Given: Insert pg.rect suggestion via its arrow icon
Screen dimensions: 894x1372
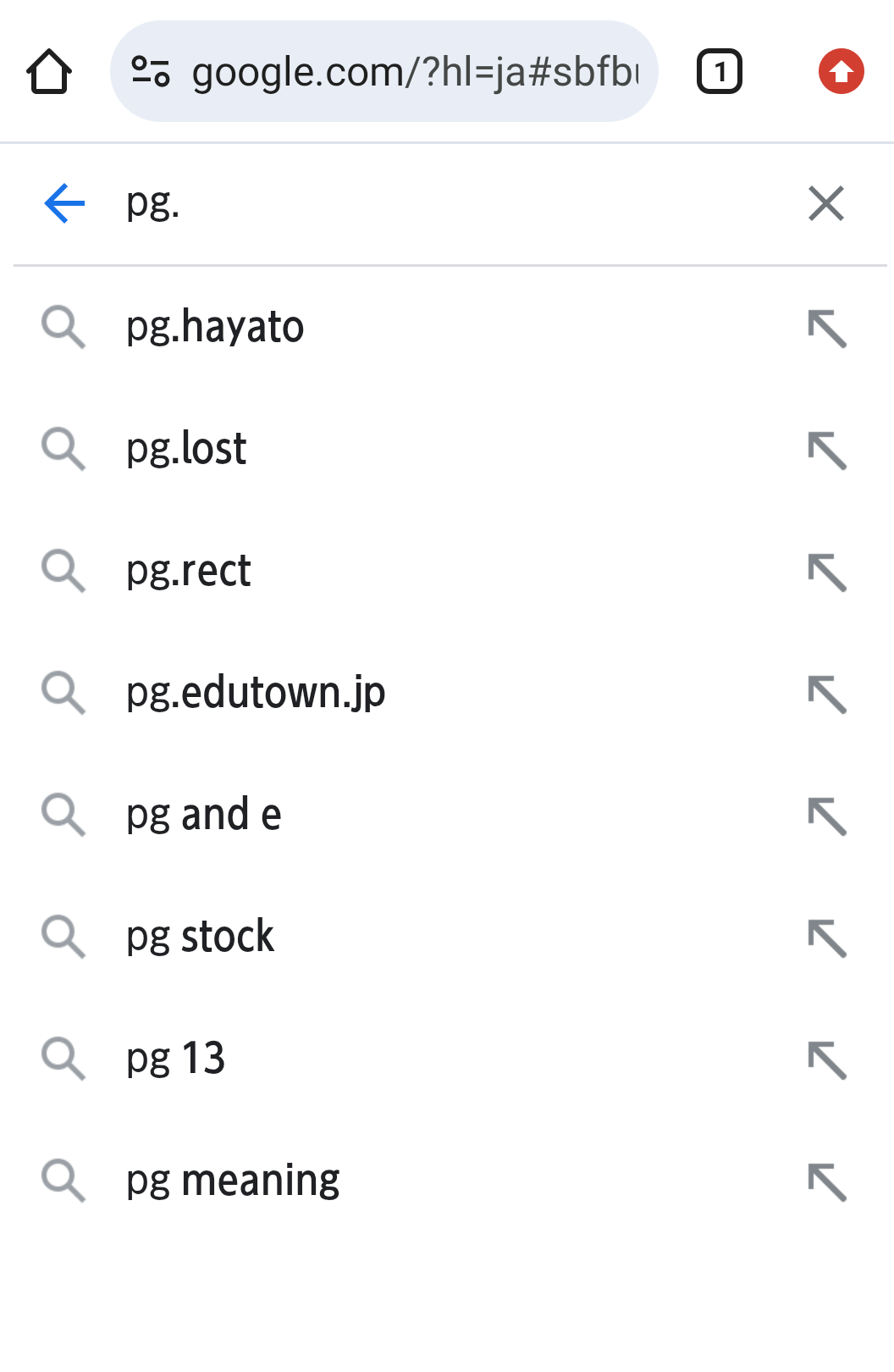Looking at the screenshot, I should click(x=826, y=573).
